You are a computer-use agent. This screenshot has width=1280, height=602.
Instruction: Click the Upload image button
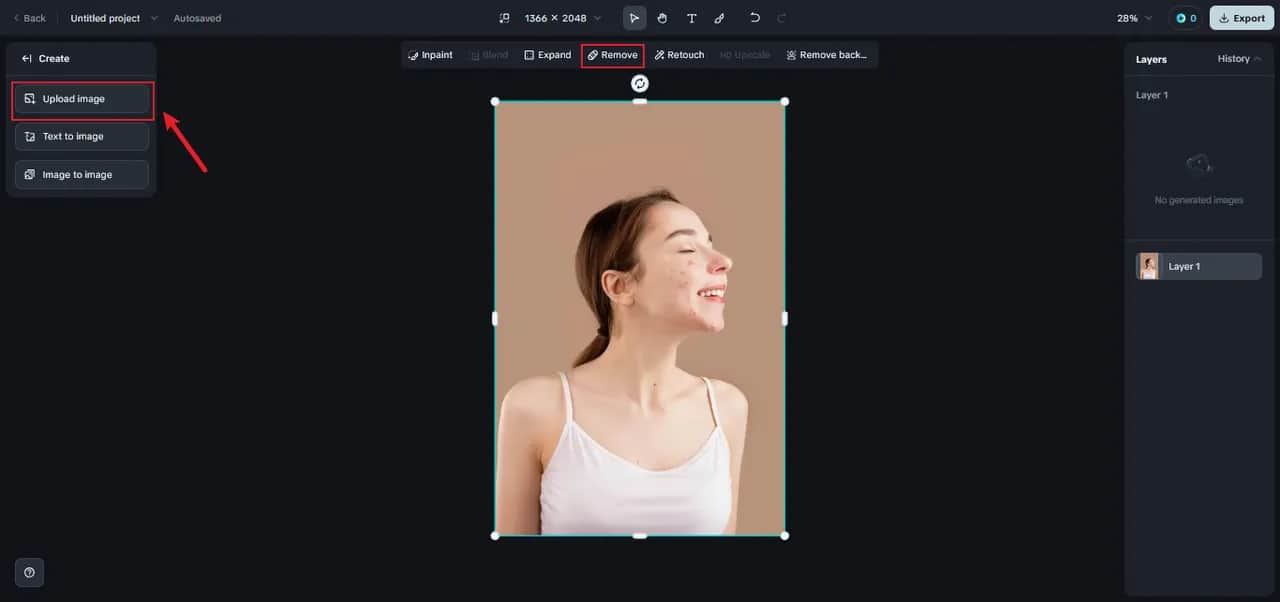point(82,99)
